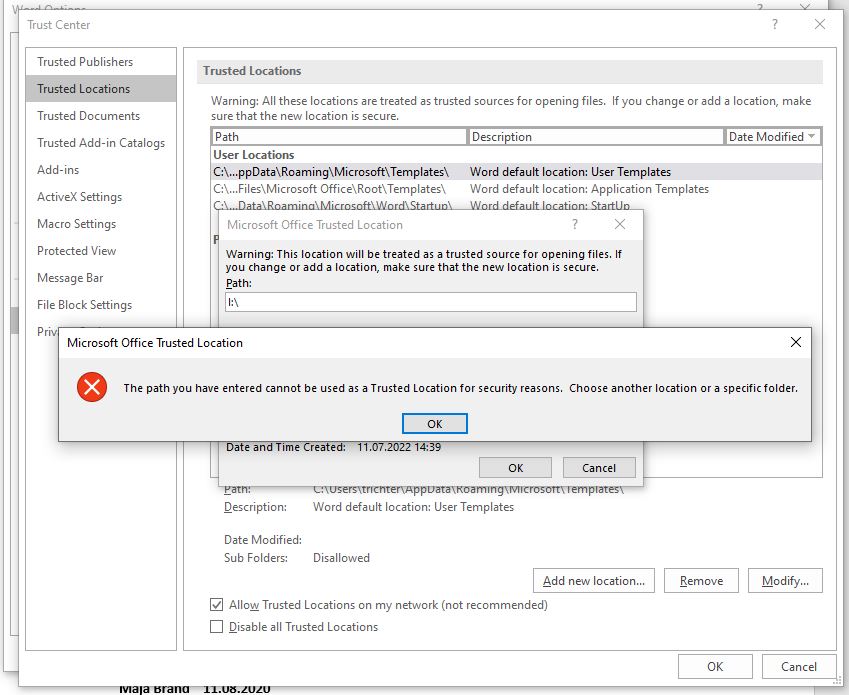Toggle Allow Trusted Locations on my network
Image resolution: width=849 pixels, height=695 pixels.
pyautogui.click(x=216, y=605)
